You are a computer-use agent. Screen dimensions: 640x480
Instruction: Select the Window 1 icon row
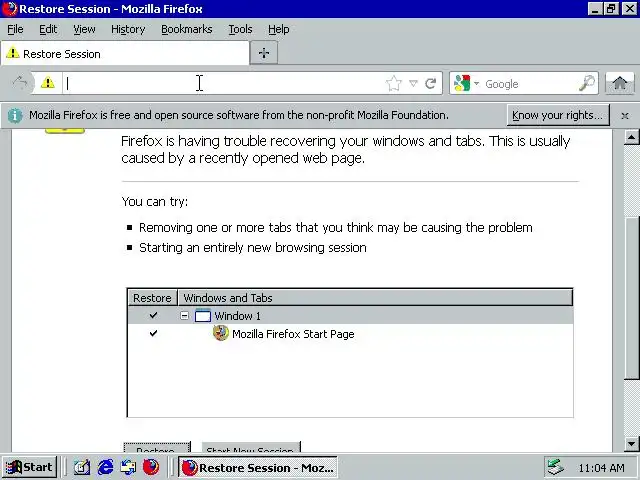(202, 316)
